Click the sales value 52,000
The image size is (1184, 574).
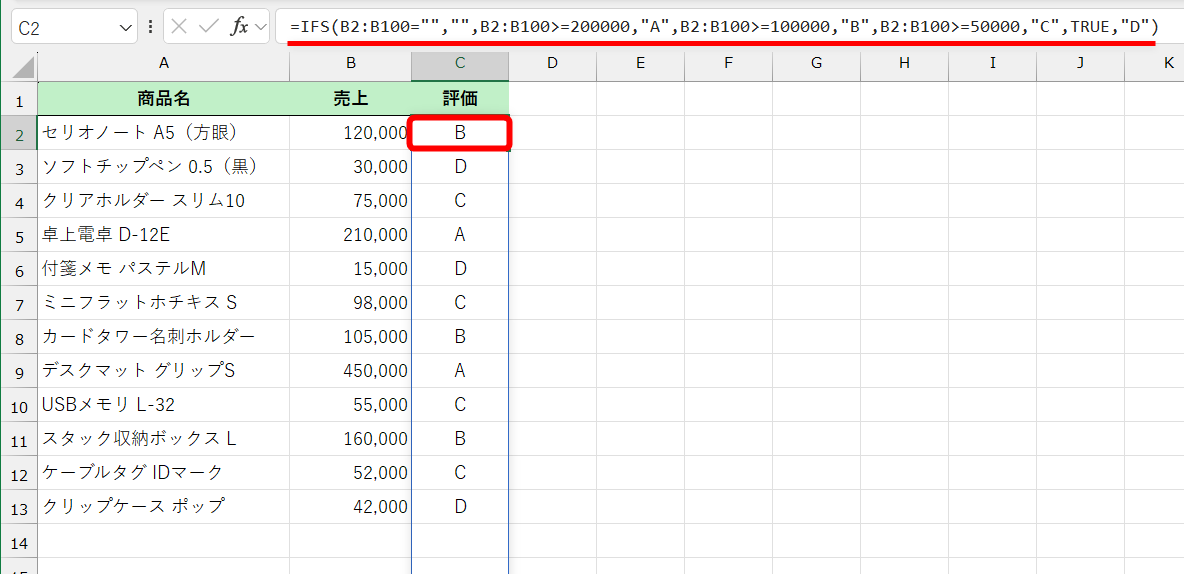click(350, 473)
